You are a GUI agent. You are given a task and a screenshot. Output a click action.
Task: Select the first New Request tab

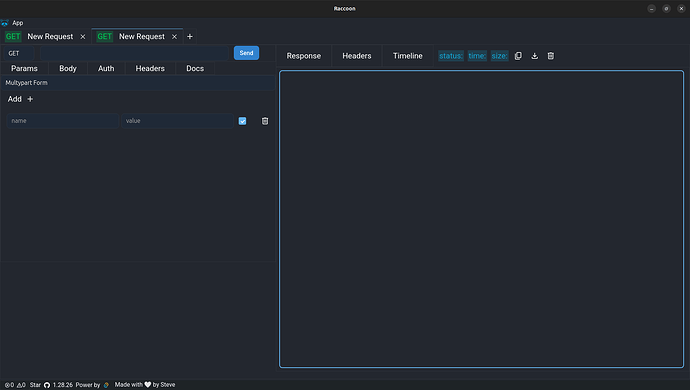(x=45, y=37)
